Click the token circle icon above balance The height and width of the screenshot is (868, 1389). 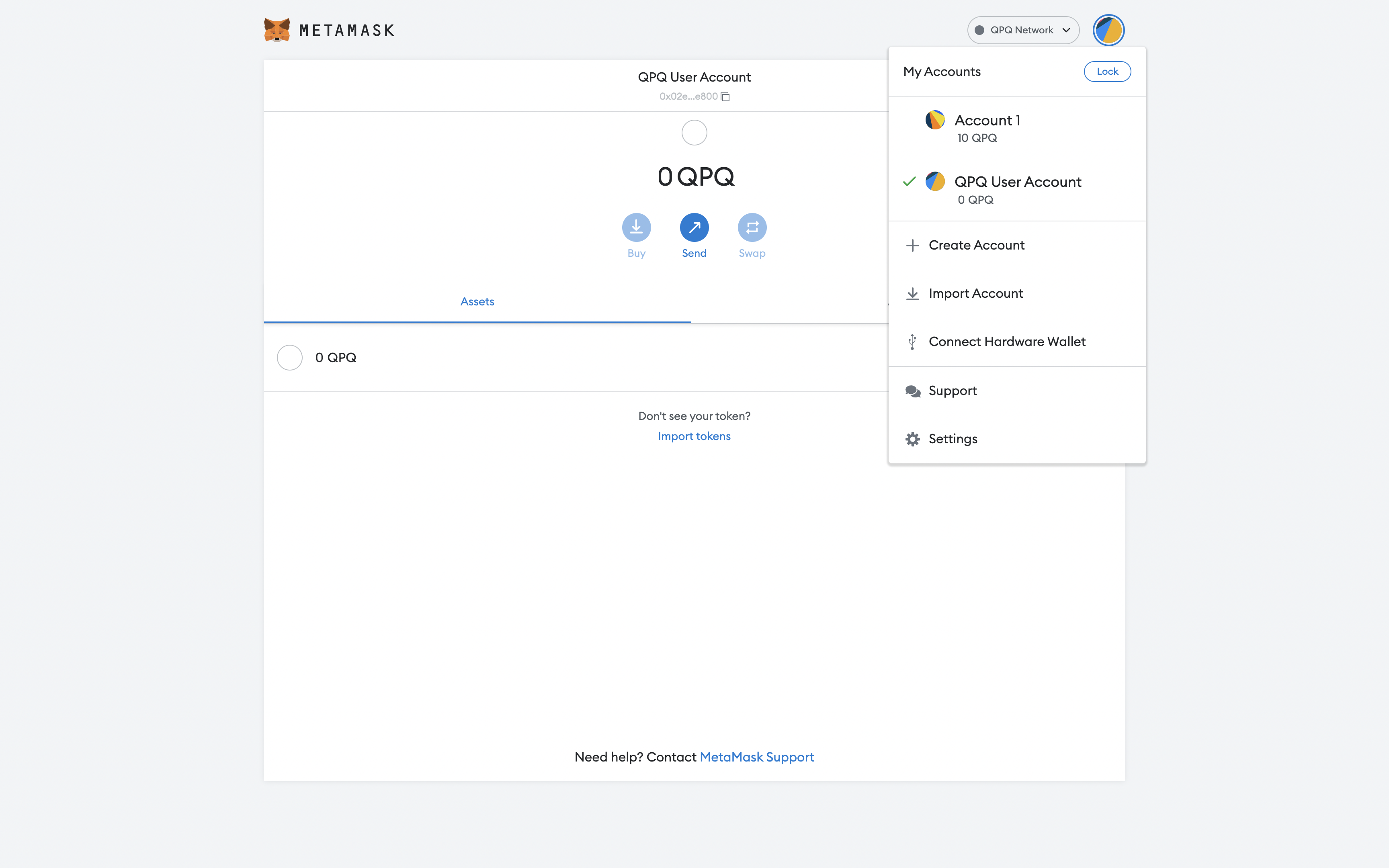(x=694, y=133)
